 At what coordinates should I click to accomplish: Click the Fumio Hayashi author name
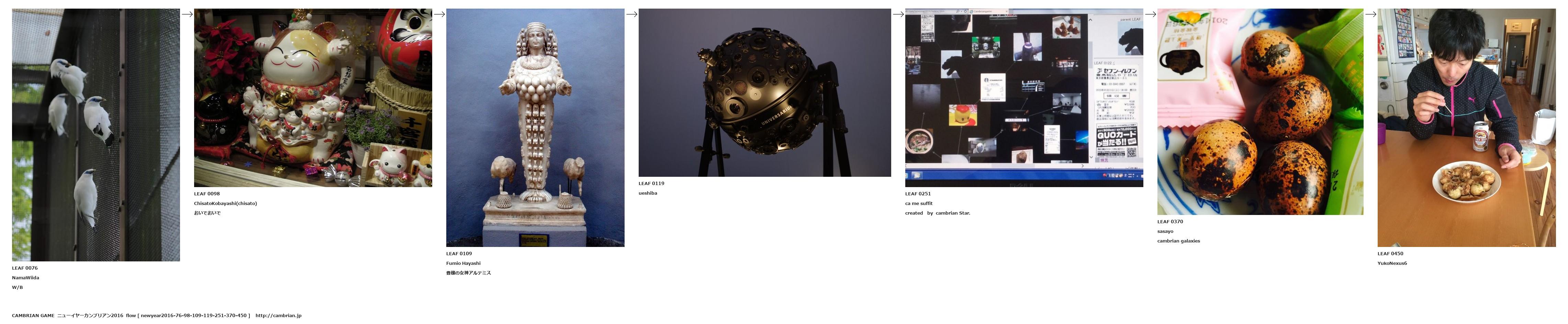[x=463, y=264]
